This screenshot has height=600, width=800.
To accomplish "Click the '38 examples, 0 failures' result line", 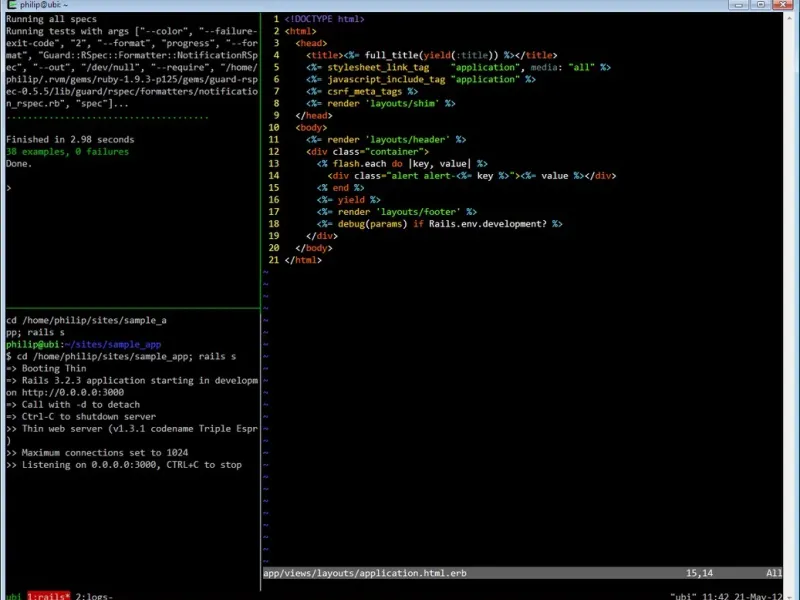I will pyautogui.click(x=67, y=152).
